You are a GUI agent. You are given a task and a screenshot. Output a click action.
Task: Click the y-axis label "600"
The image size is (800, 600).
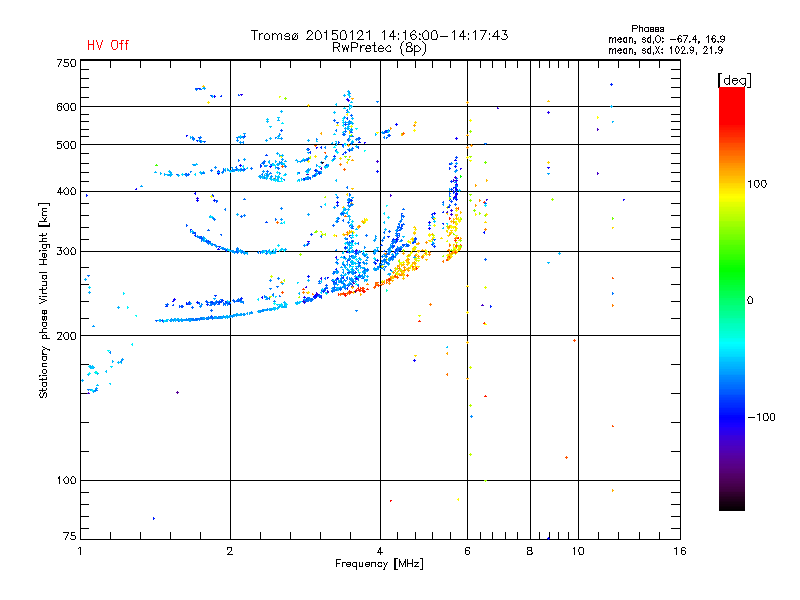66,107
